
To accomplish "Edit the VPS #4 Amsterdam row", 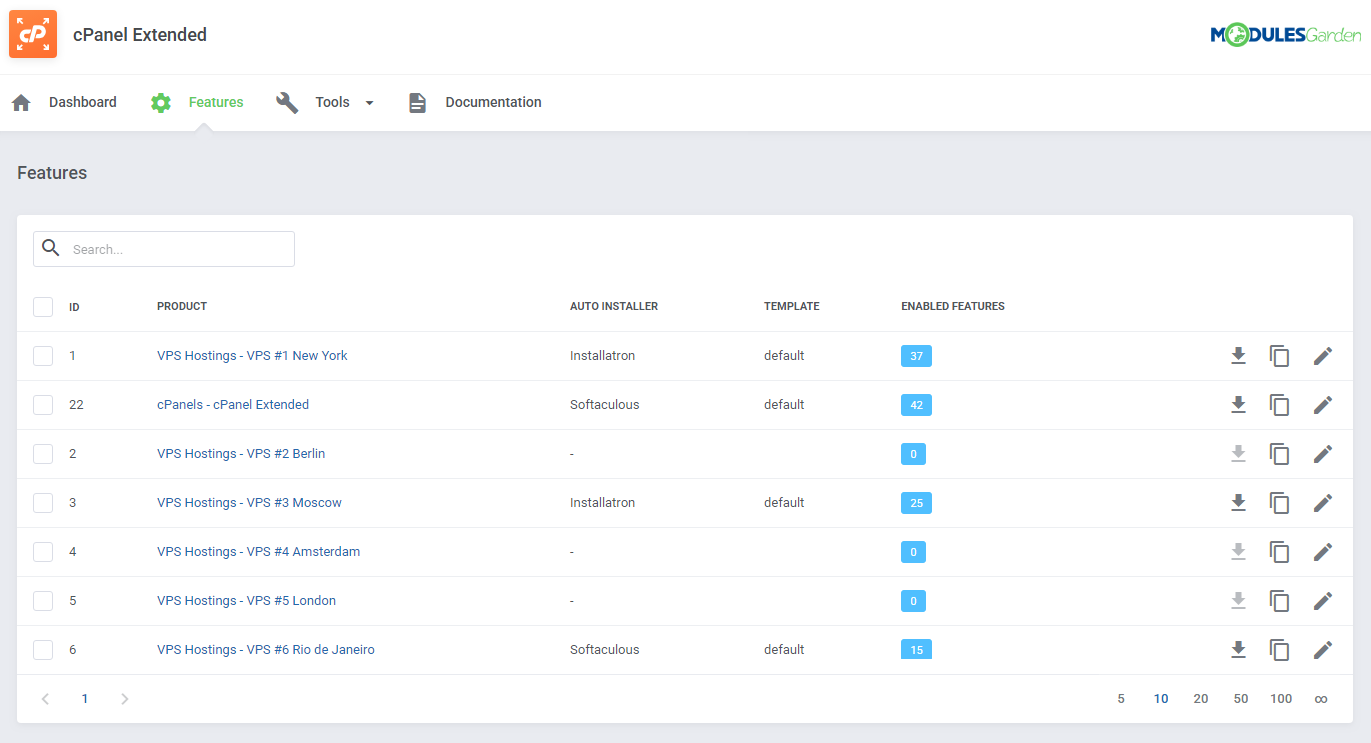I will pyautogui.click(x=1323, y=551).
